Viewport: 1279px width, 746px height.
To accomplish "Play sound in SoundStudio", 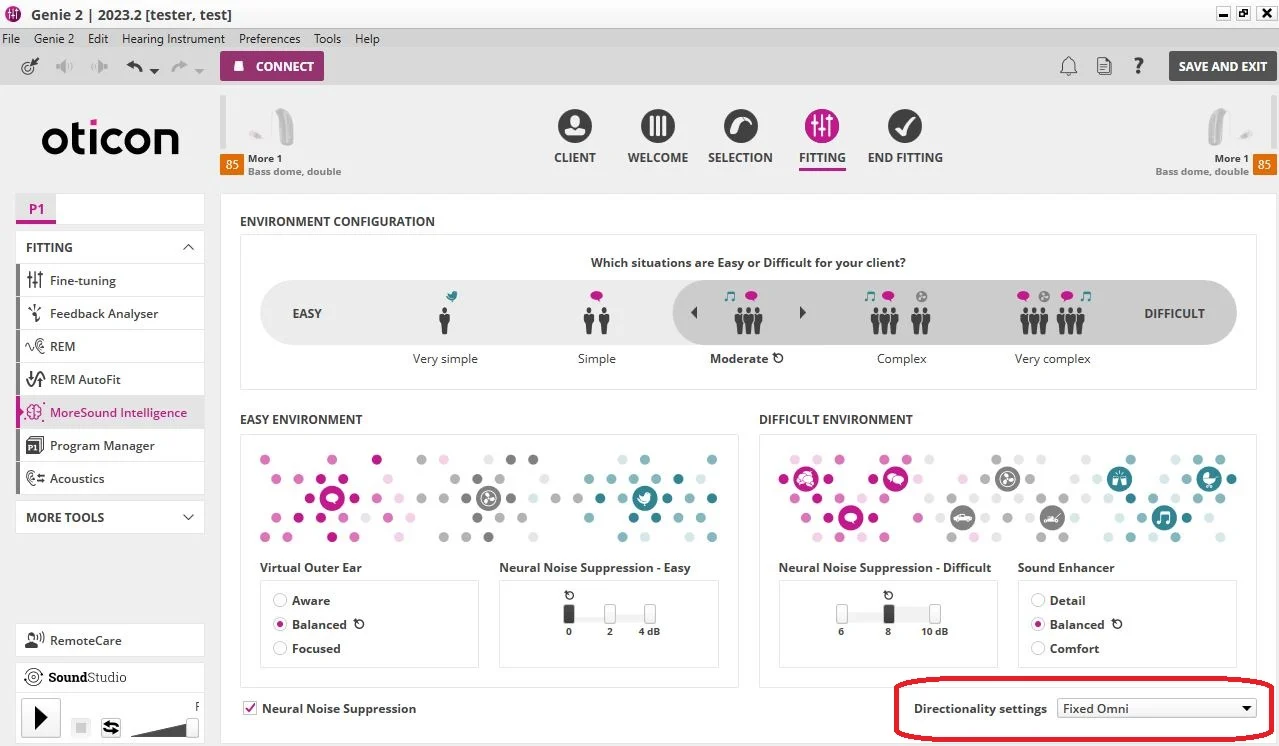I will coord(41,717).
